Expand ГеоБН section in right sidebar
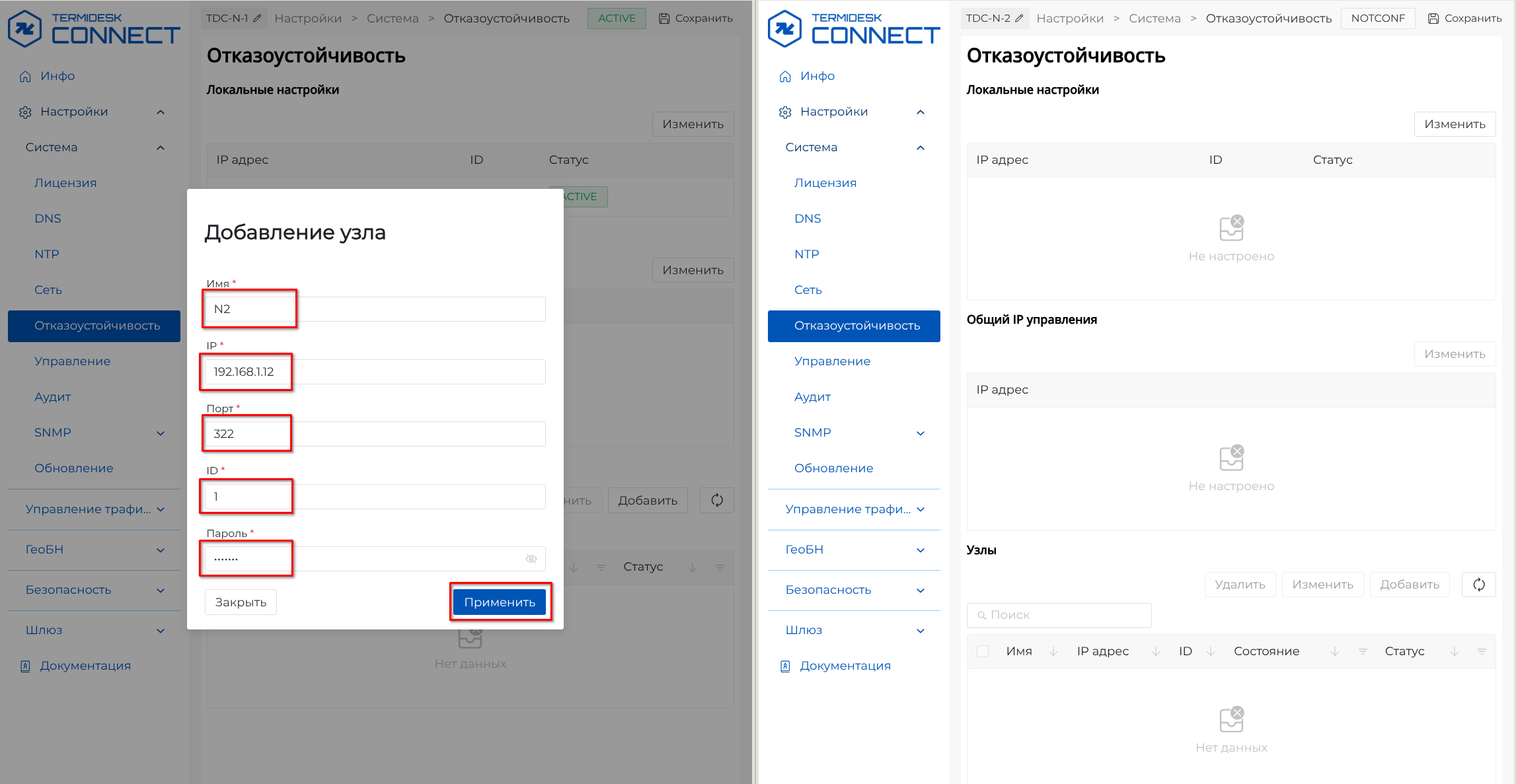The height and width of the screenshot is (784, 1516). click(921, 550)
